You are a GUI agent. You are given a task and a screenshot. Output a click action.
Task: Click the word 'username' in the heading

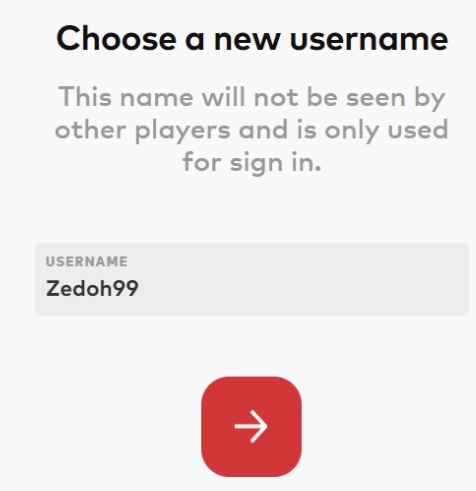click(x=369, y=41)
